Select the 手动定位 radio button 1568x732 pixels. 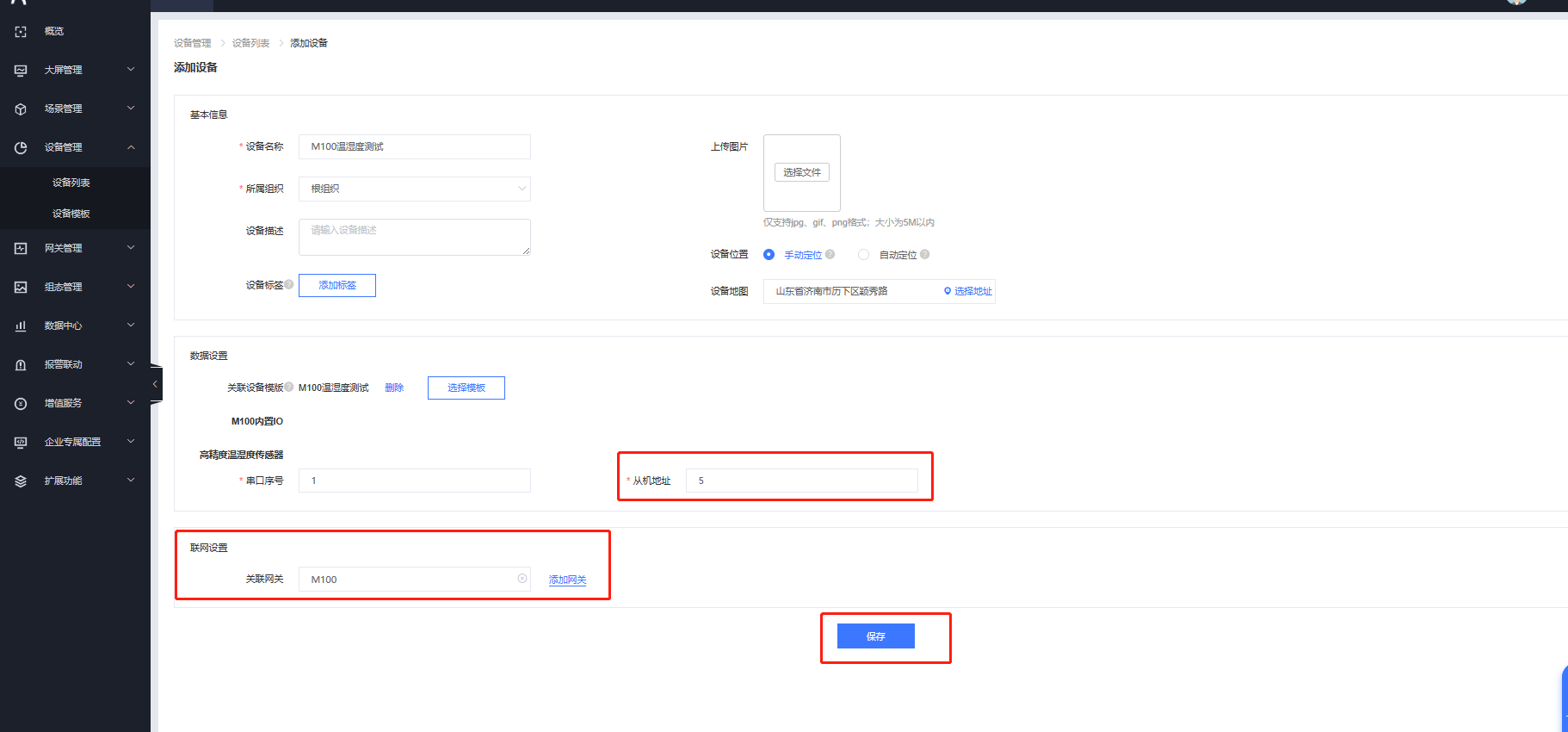769,255
